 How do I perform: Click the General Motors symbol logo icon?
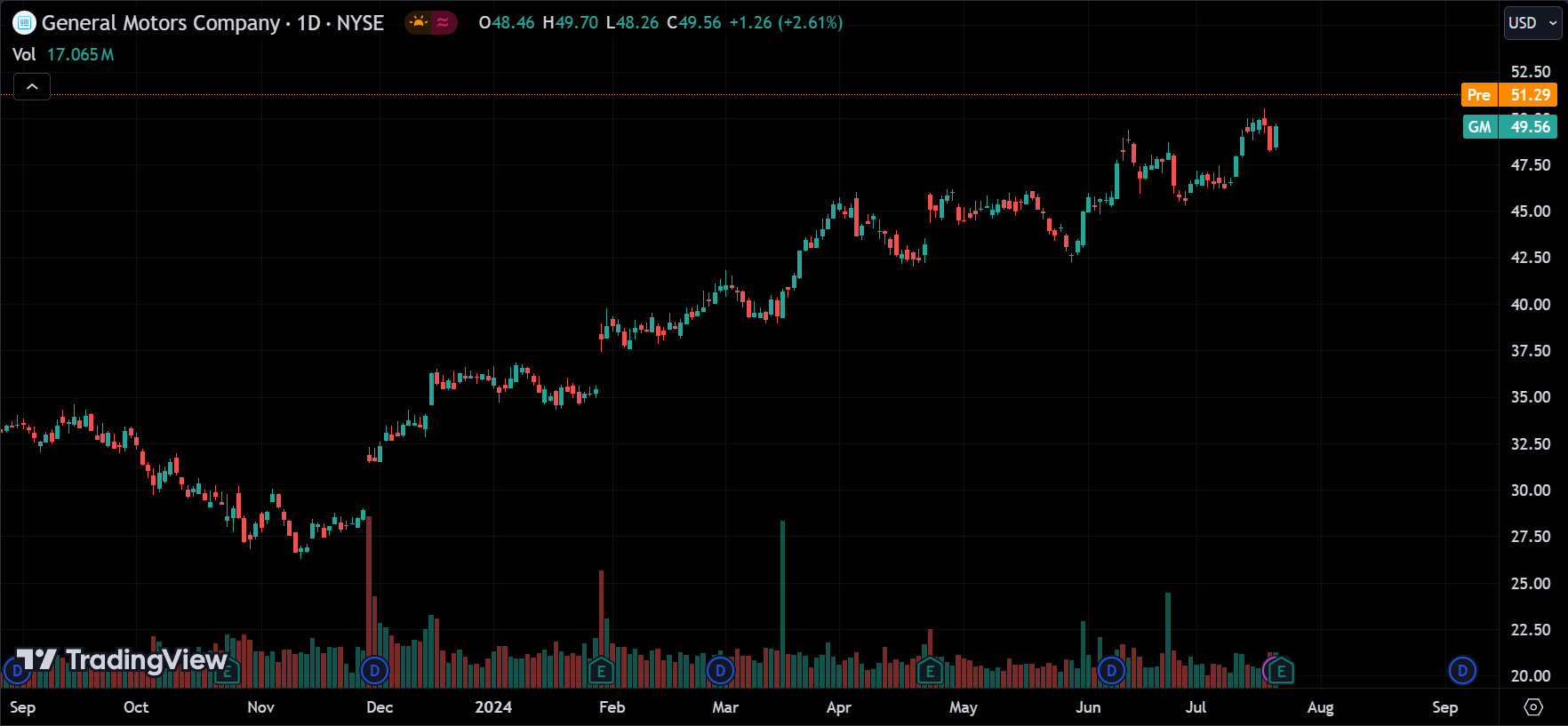click(x=24, y=23)
